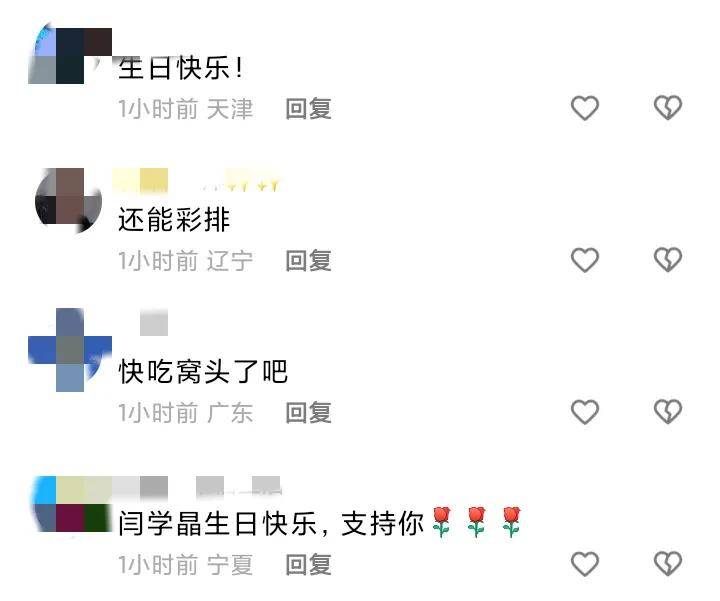The width and height of the screenshot is (720, 601).
Task: Open avatar of the 还能彩排 commenter
Action: [x=69, y=200]
